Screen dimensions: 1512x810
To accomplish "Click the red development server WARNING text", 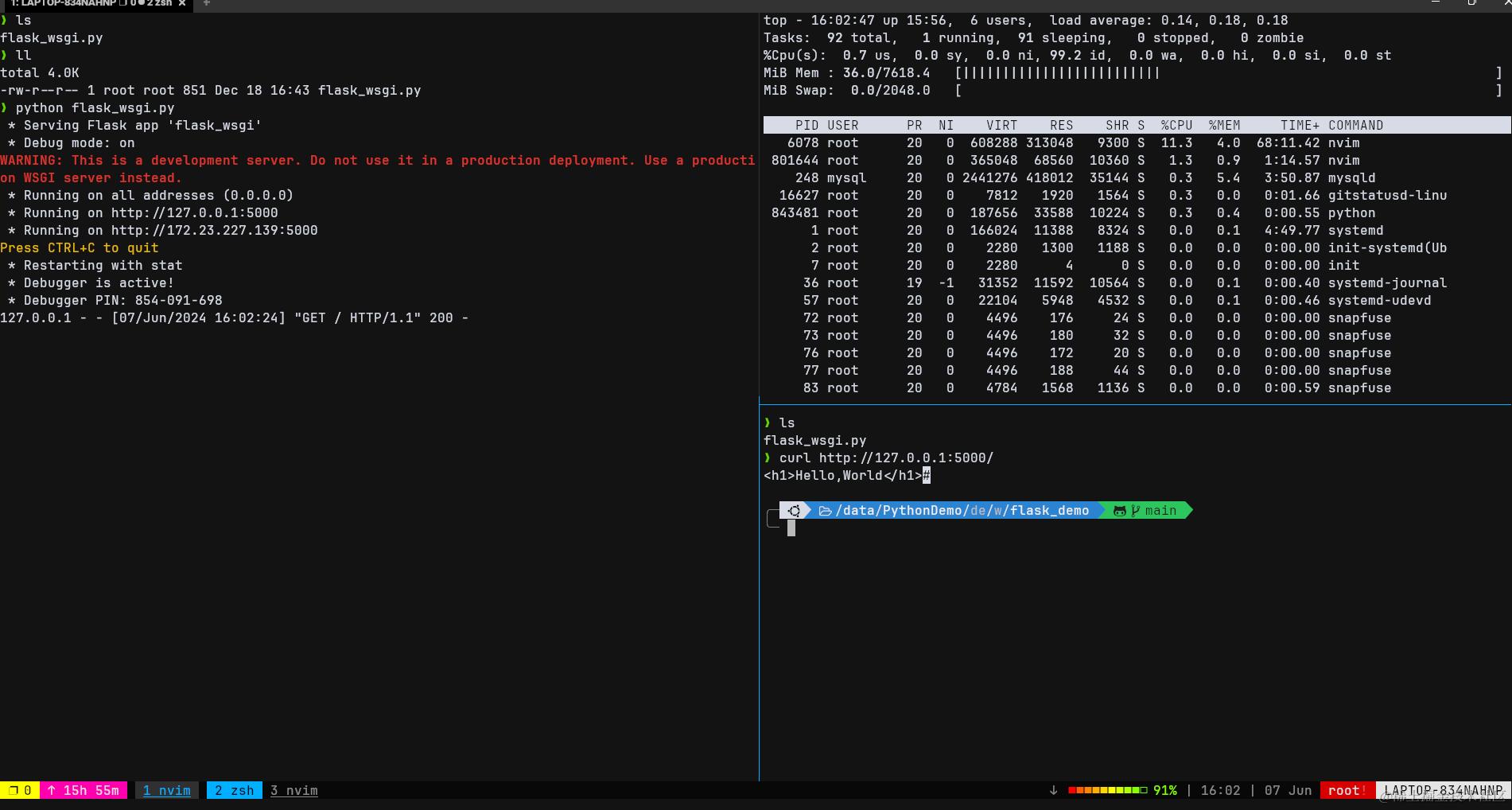I will coord(378,169).
